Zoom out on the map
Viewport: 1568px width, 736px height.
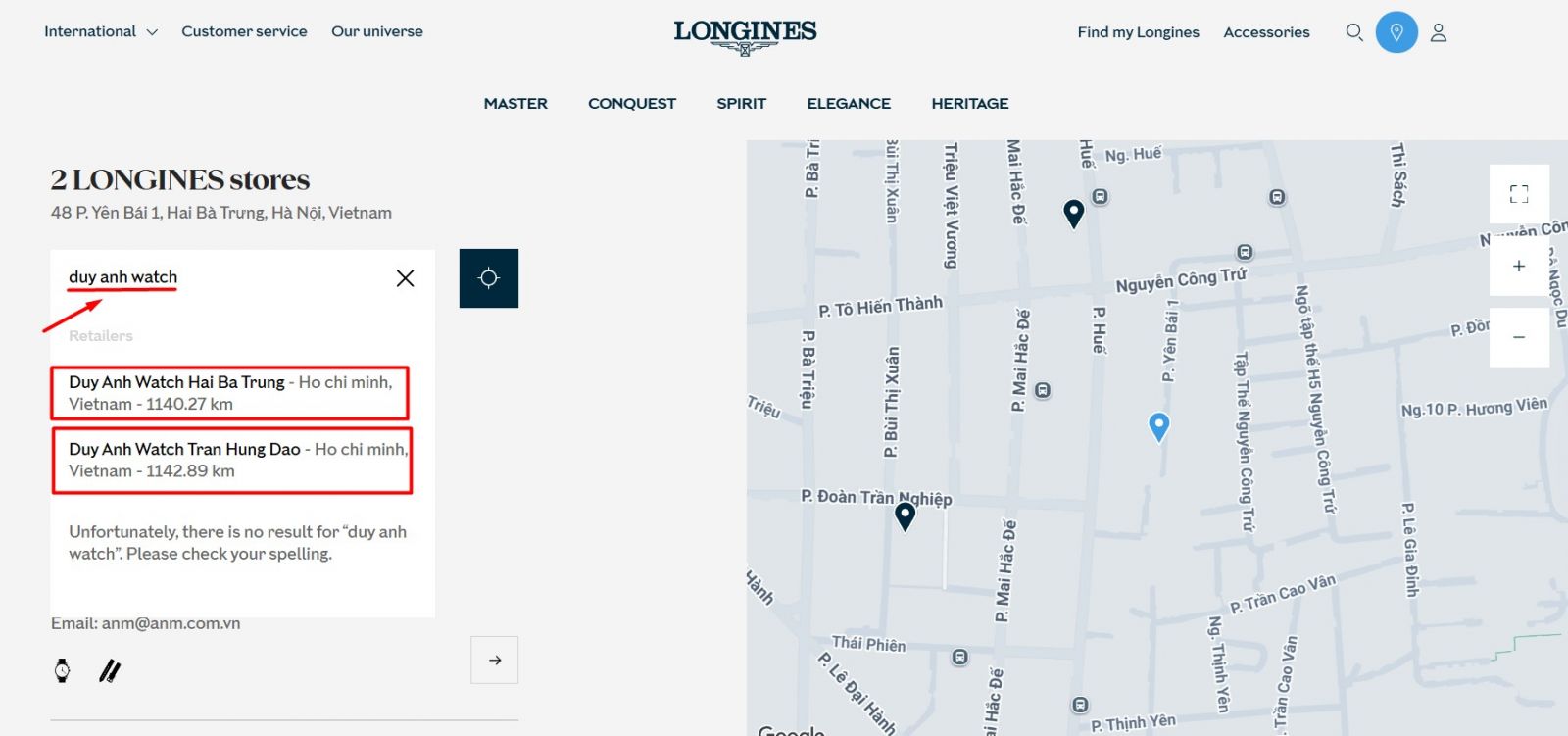point(1519,337)
